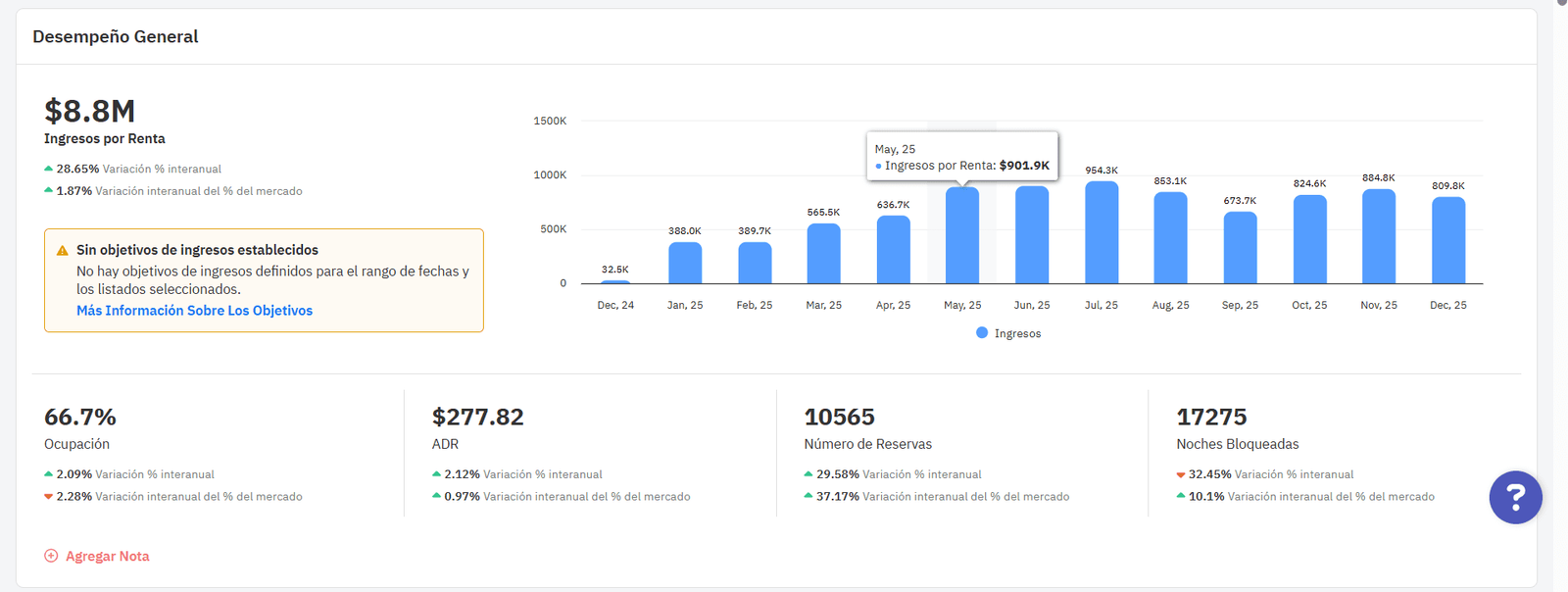
Task: Click the red arrow beside 2.28% occupancy variation
Action: coord(49,497)
